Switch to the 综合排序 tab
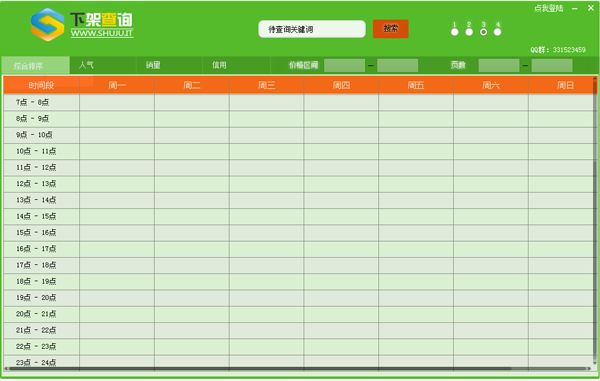 [36, 65]
